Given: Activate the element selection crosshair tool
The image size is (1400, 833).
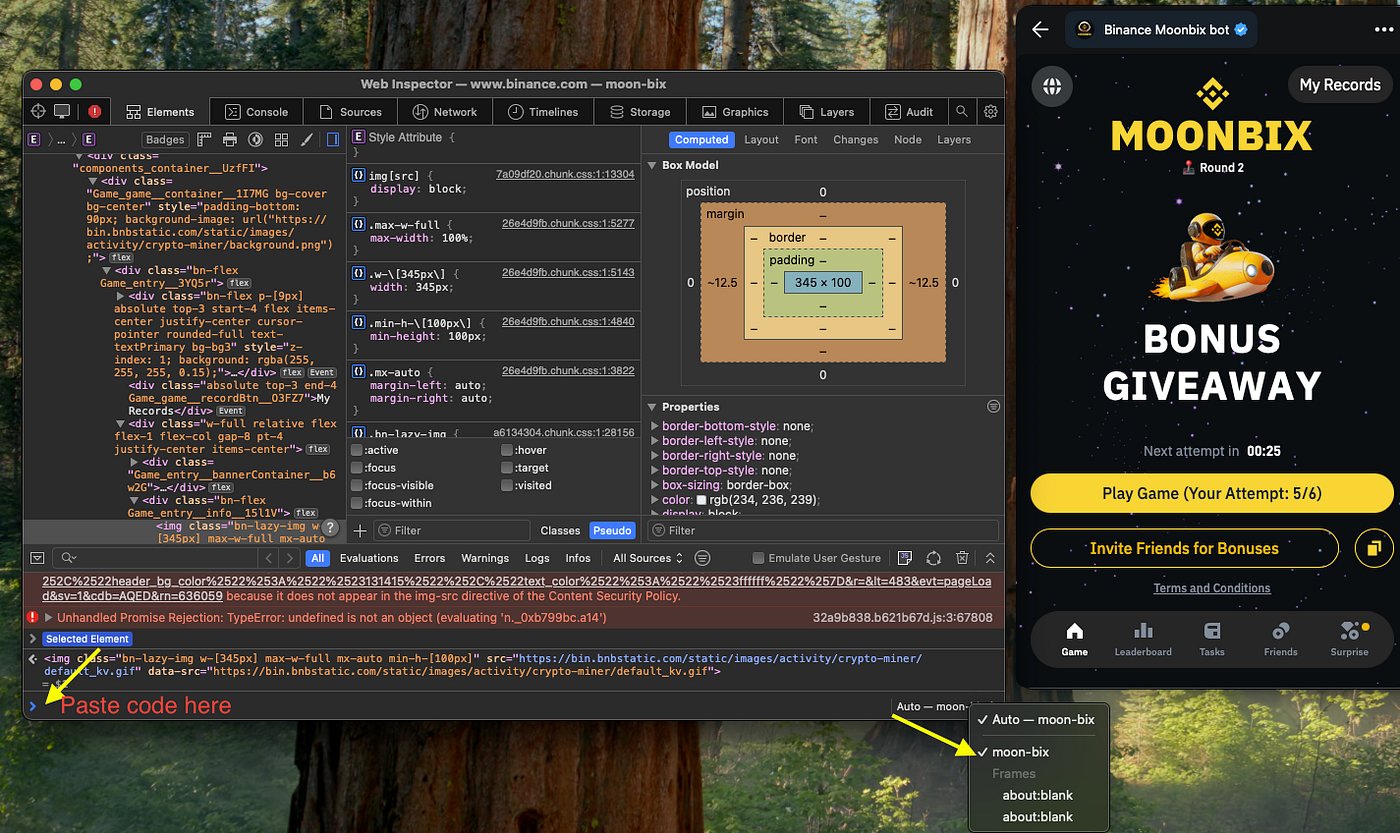Looking at the screenshot, I should pos(38,112).
